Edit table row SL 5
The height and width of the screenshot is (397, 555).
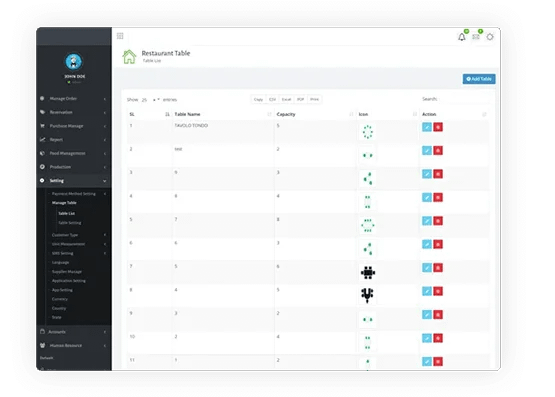[427, 221]
